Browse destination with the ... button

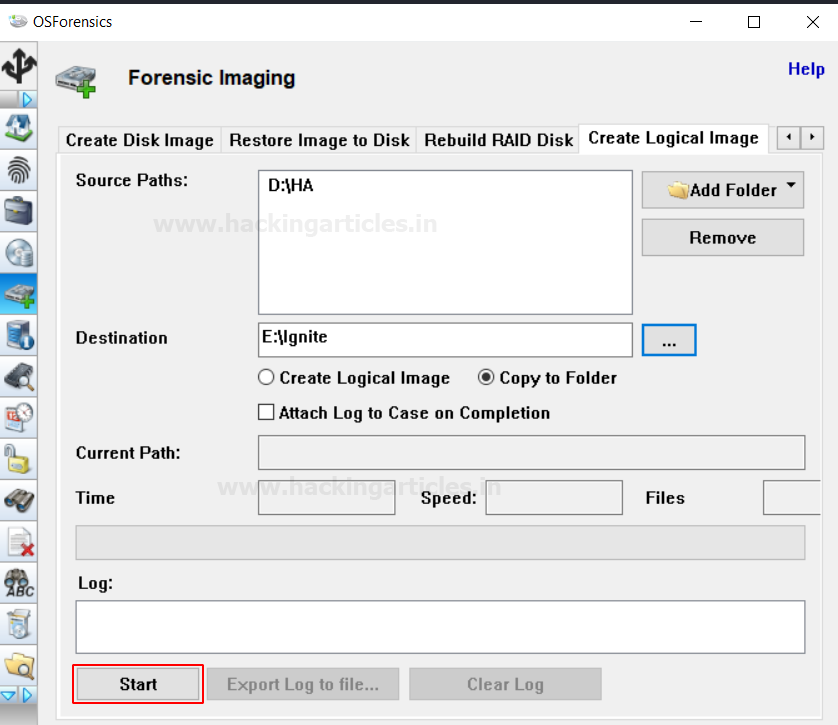[x=669, y=339]
